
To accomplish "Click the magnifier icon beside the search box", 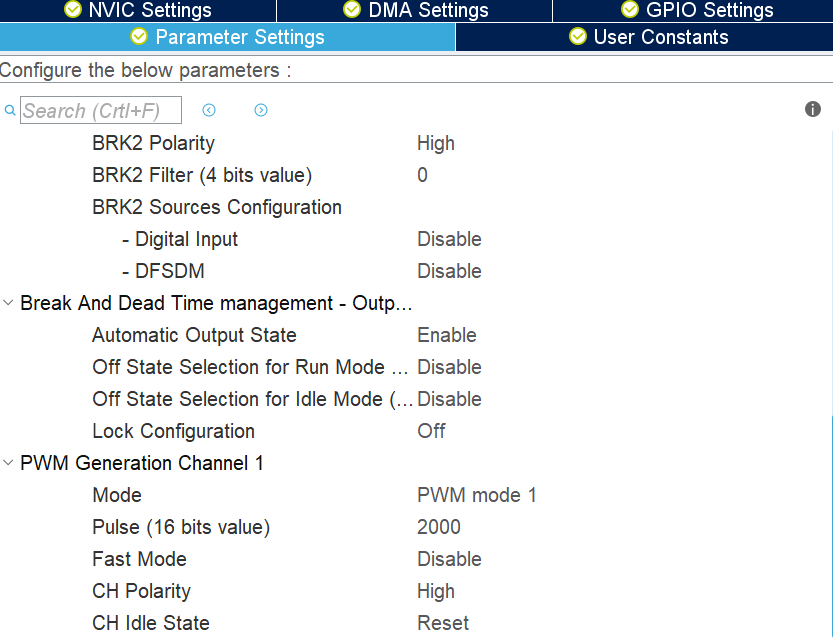I will [10, 110].
